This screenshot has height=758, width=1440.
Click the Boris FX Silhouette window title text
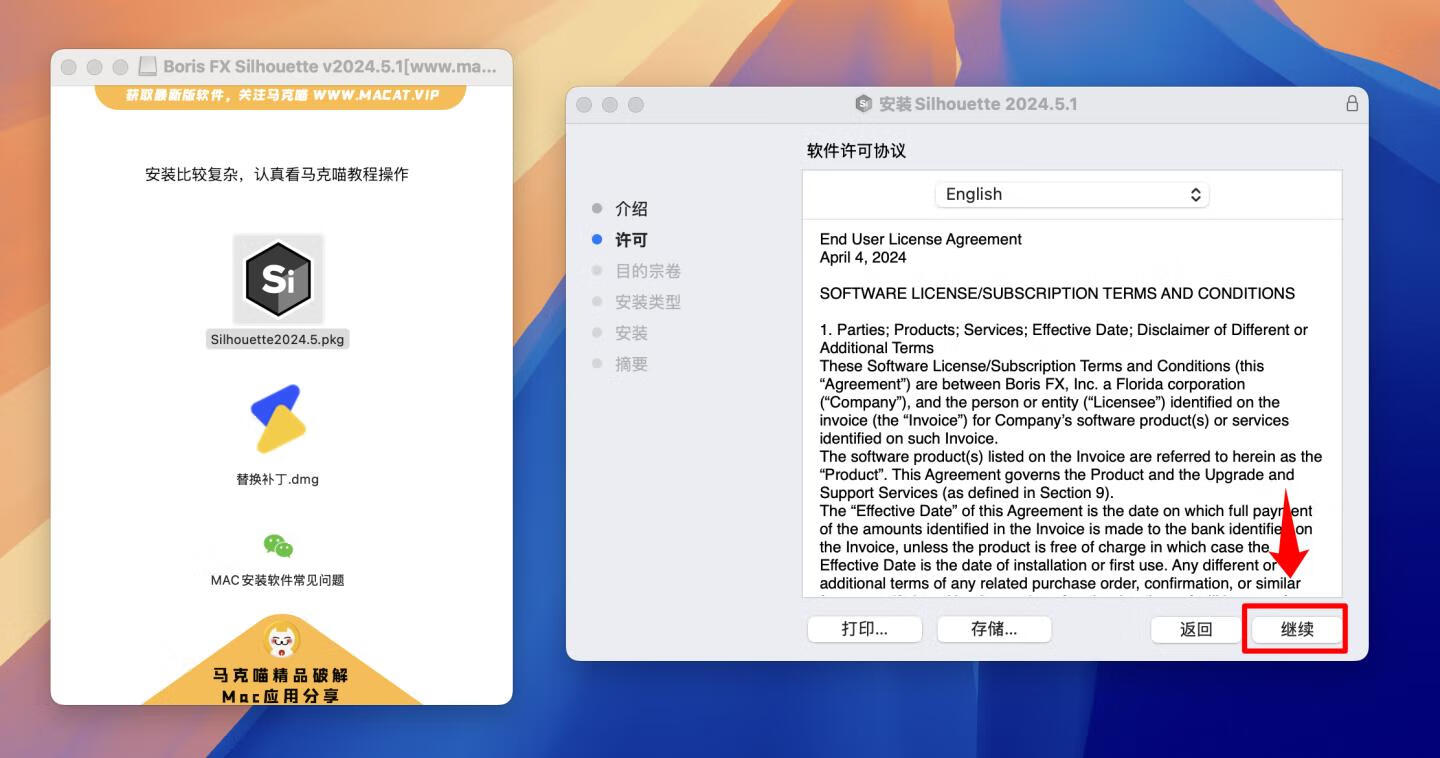coord(330,67)
